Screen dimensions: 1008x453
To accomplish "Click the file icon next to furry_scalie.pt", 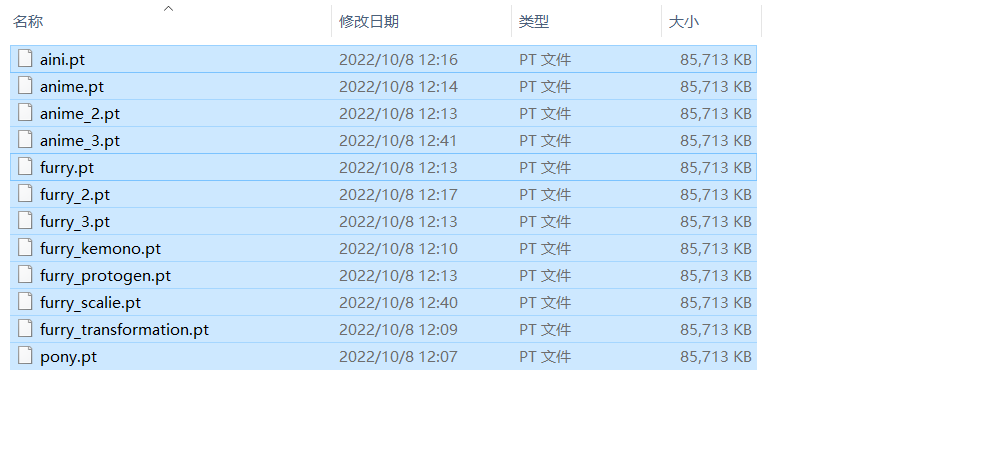I will [x=25, y=301].
